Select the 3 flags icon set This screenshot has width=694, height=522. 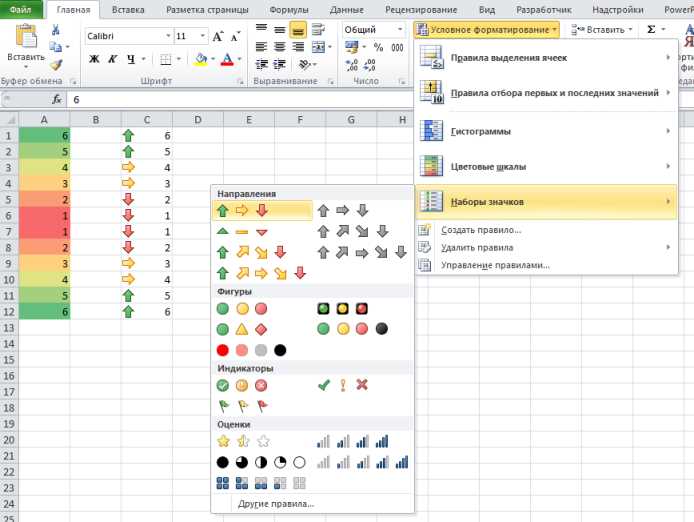point(242,406)
